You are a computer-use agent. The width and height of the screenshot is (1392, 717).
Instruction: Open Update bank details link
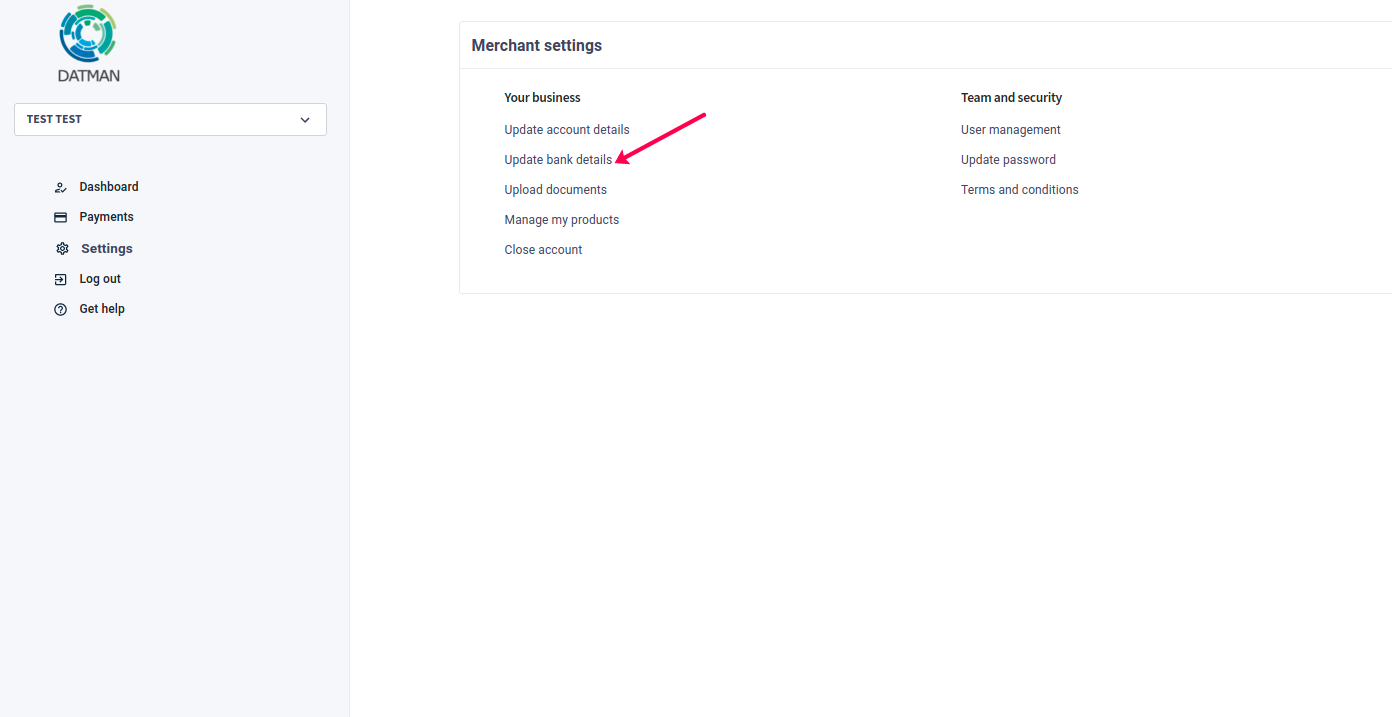(x=558, y=160)
